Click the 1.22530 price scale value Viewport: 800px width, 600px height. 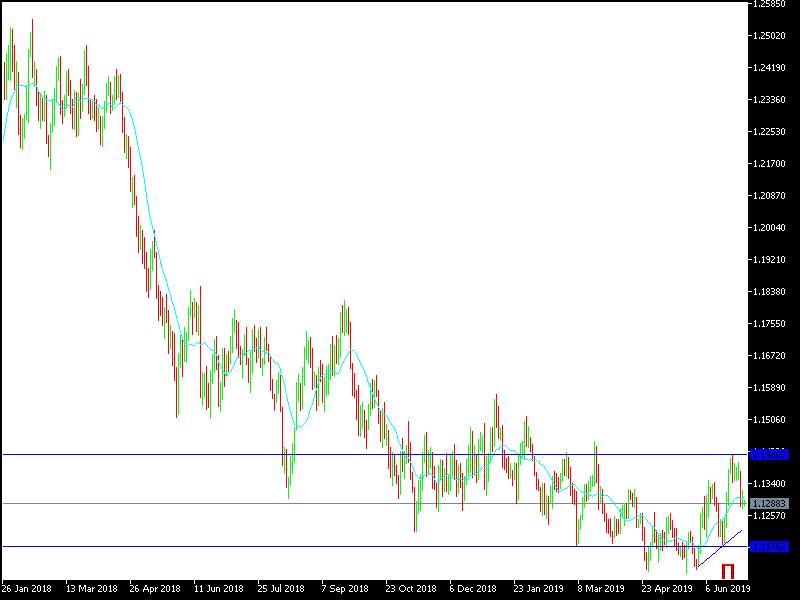[x=769, y=132]
